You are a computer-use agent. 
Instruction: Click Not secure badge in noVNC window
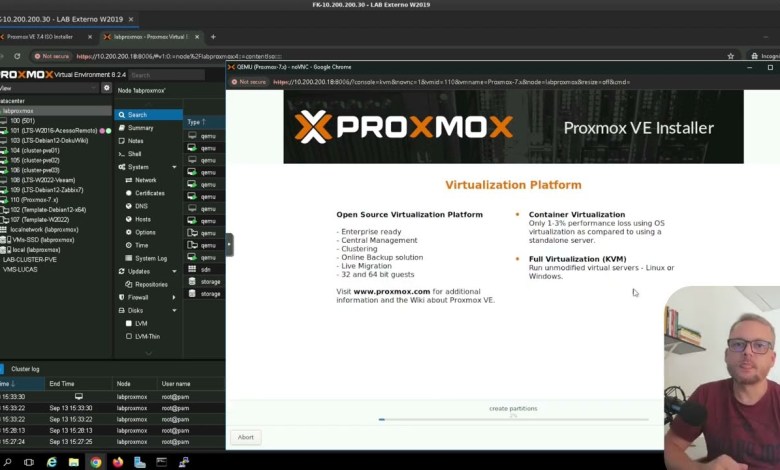click(x=249, y=82)
